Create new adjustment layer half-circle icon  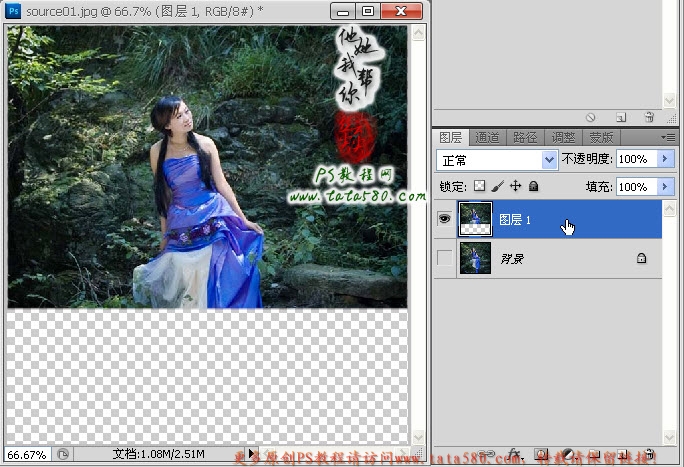[568, 454]
